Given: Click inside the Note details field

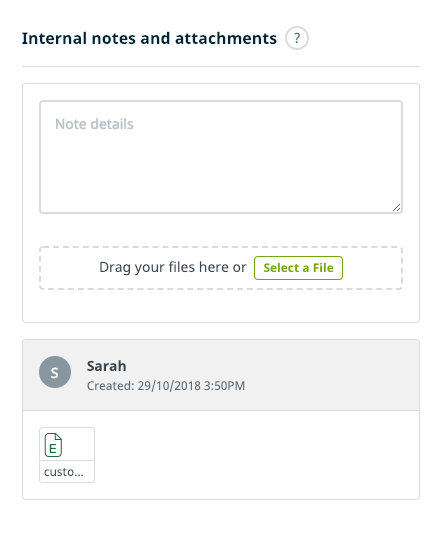Looking at the screenshot, I should pyautogui.click(x=221, y=157).
